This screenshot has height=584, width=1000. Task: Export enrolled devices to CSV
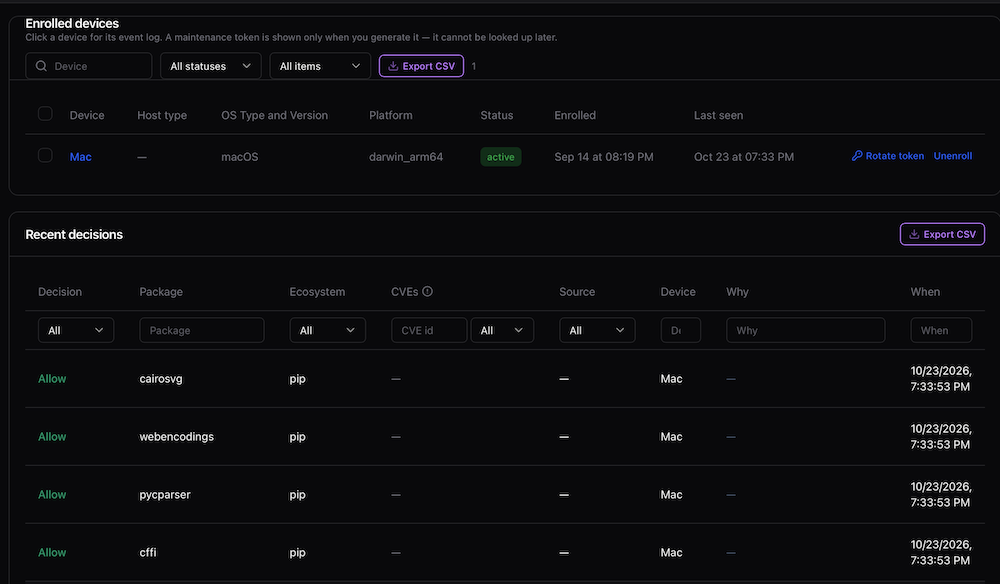422,66
